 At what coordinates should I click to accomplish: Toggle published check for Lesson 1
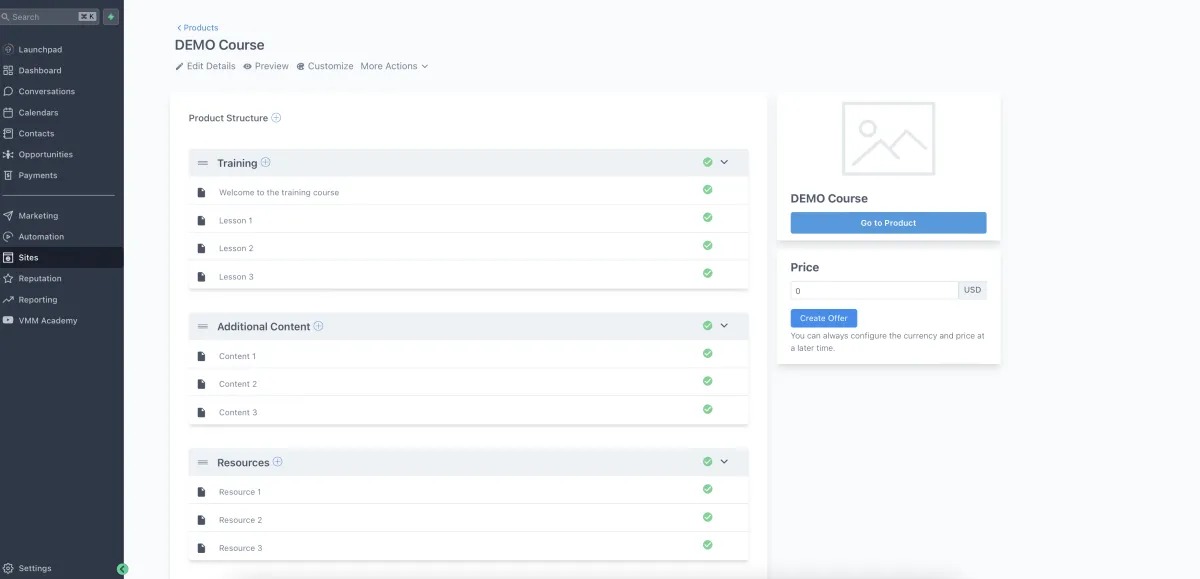pos(707,217)
